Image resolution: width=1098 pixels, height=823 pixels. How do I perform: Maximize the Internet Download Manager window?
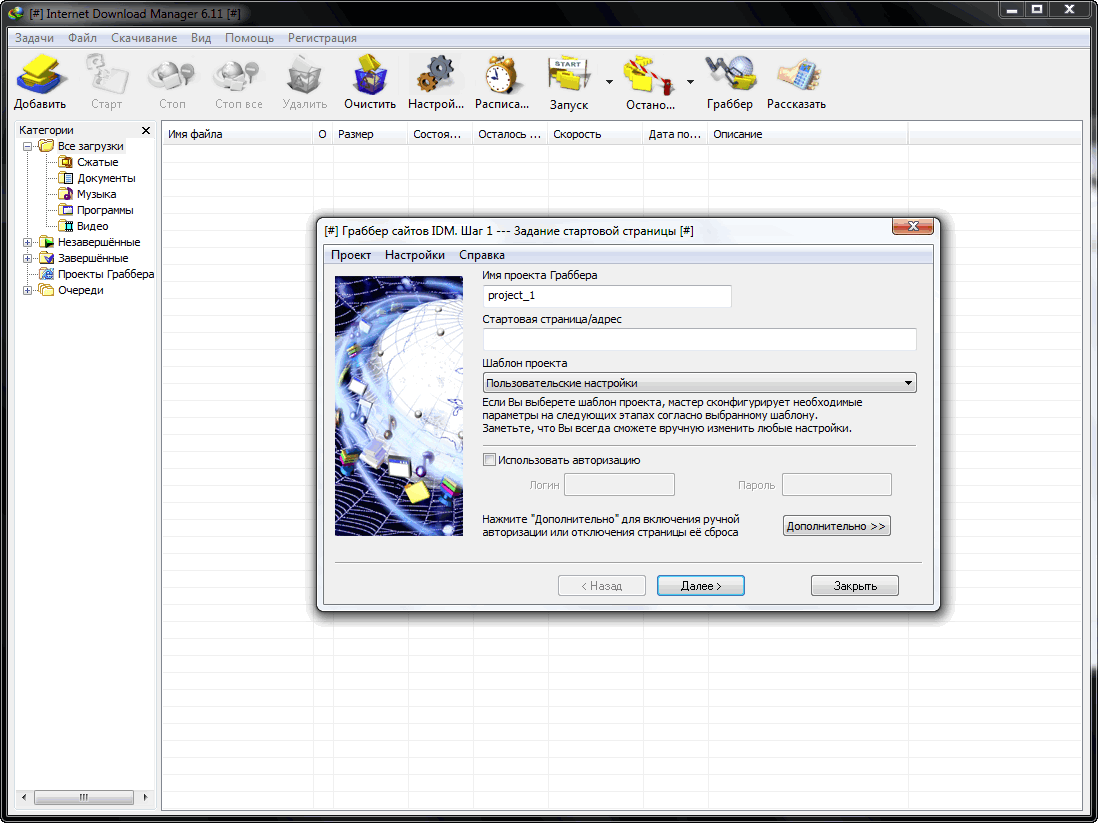click(1037, 10)
